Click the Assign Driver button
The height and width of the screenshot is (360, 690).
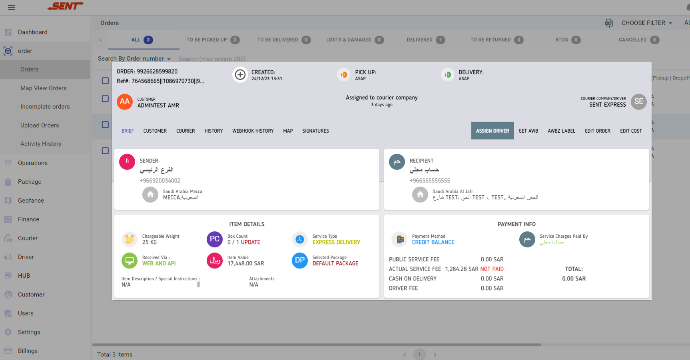[492, 131]
